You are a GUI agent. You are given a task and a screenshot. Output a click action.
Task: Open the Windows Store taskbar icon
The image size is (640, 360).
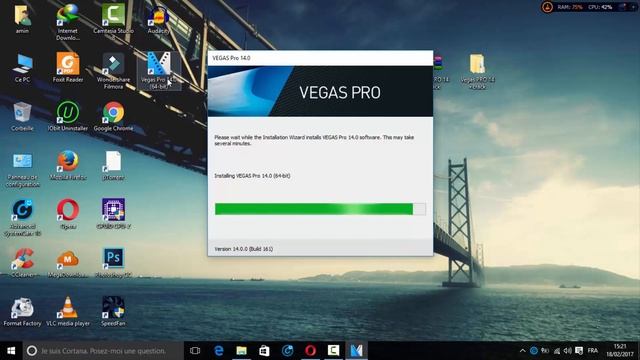point(264,351)
